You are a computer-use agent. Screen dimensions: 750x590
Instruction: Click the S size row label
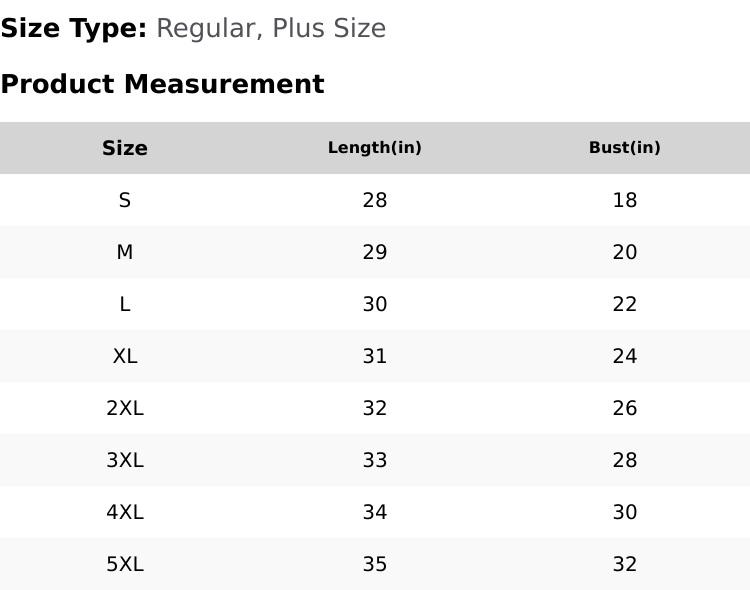[x=125, y=200]
